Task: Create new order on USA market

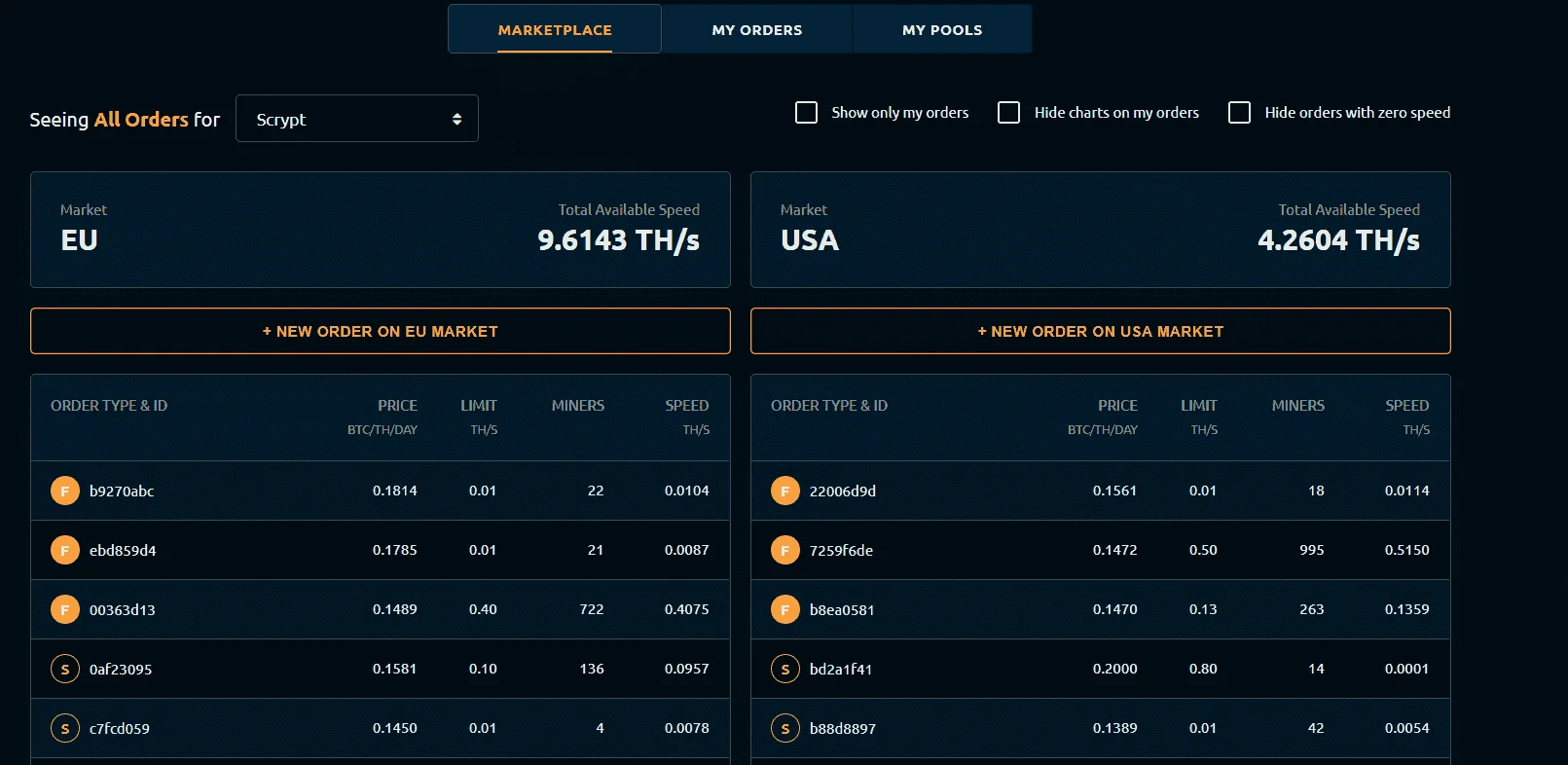Action: (1101, 331)
